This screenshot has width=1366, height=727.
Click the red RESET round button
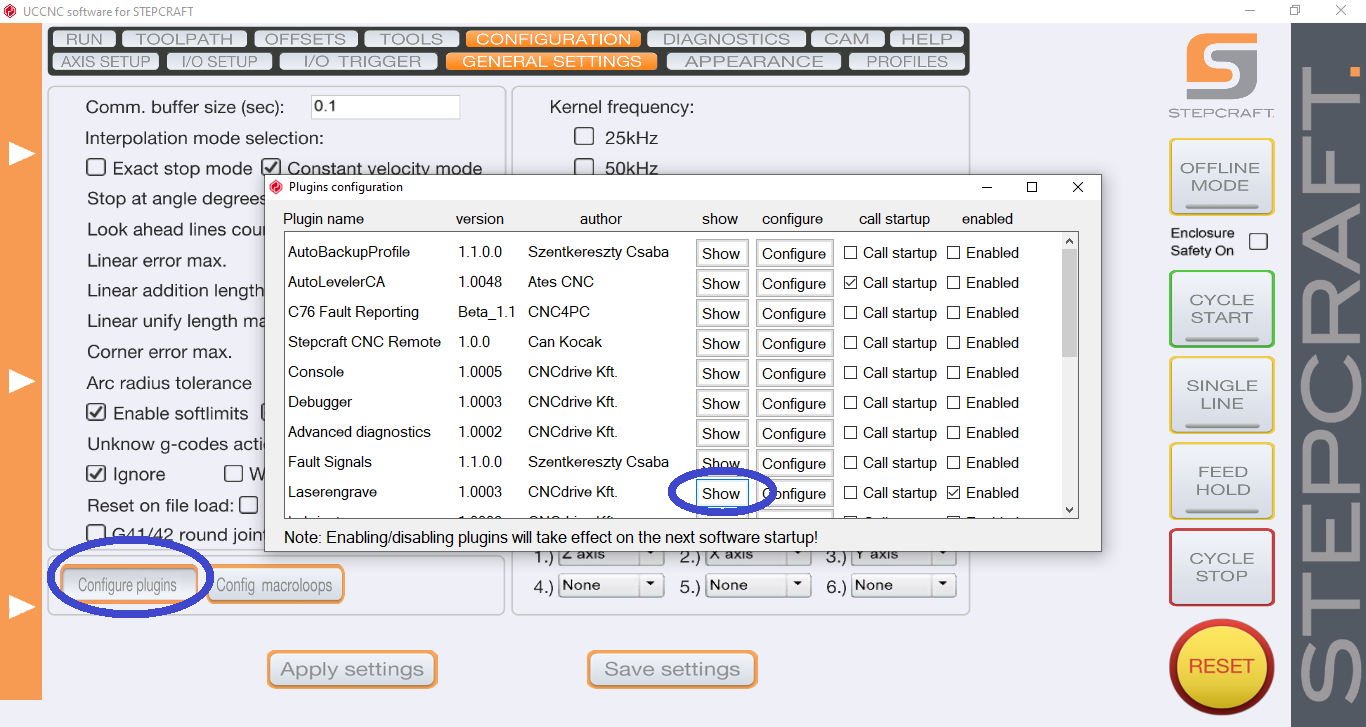1221,666
